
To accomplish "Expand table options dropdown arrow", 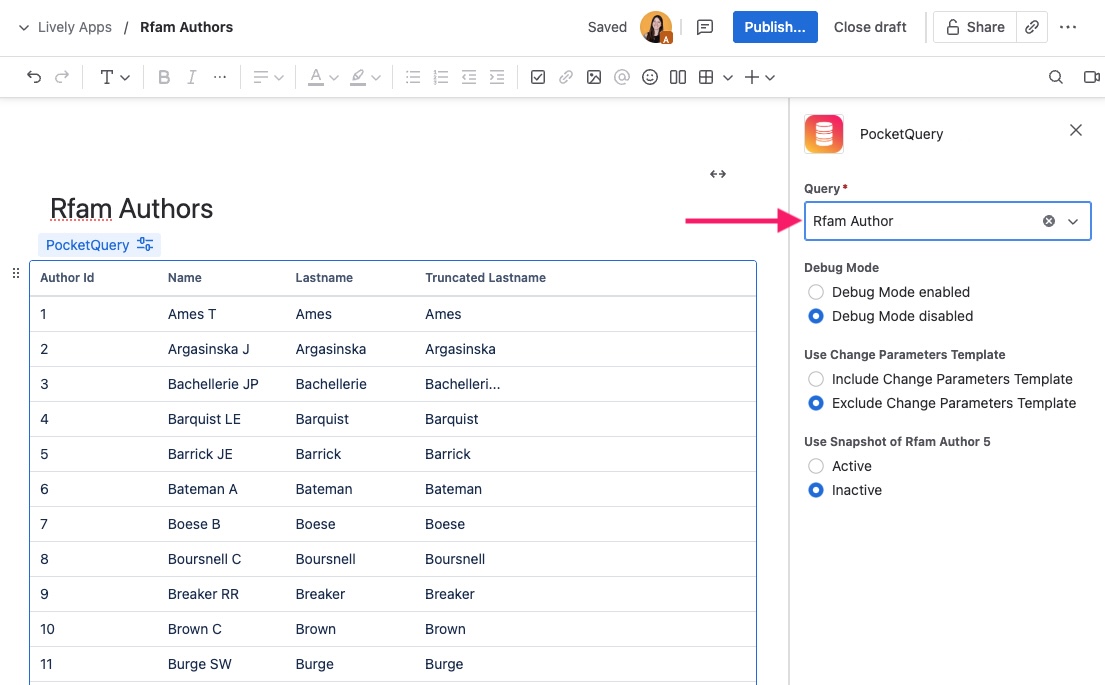I will pyautogui.click(x=727, y=78).
